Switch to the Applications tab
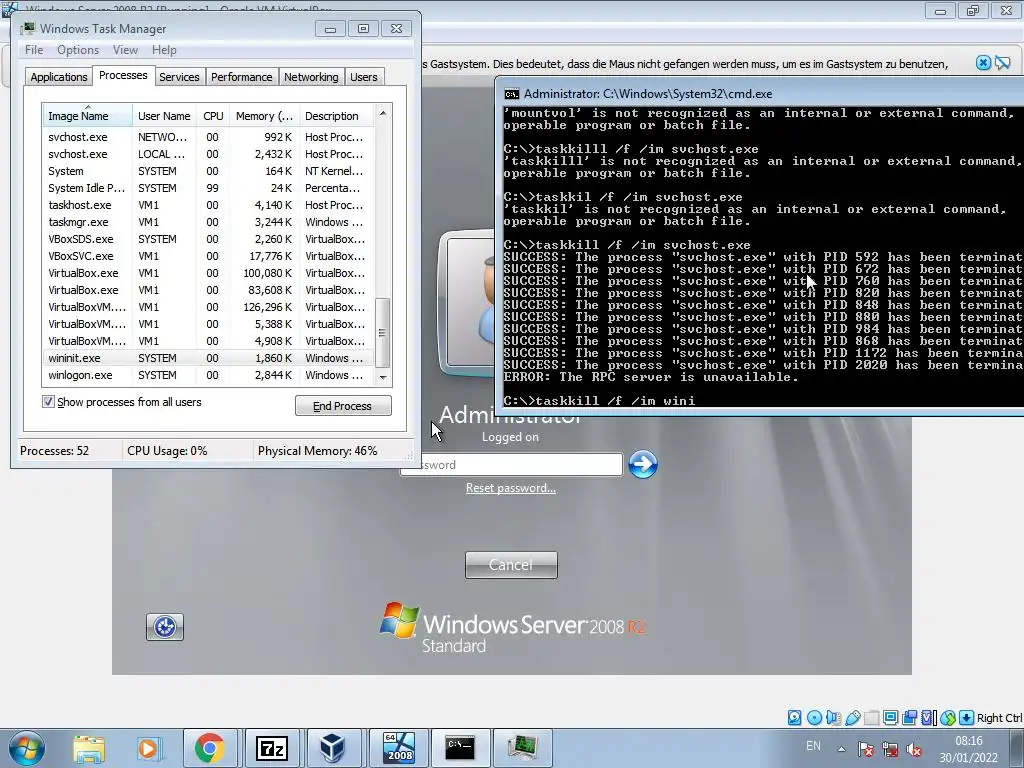The width and height of the screenshot is (1024, 768). click(x=59, y=77)
